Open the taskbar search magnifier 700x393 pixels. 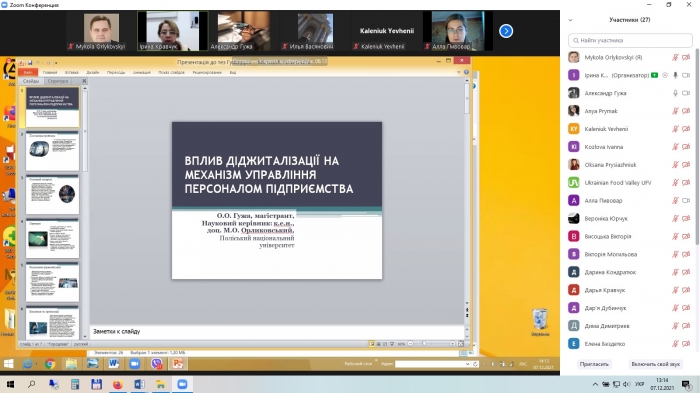[32, 384]
